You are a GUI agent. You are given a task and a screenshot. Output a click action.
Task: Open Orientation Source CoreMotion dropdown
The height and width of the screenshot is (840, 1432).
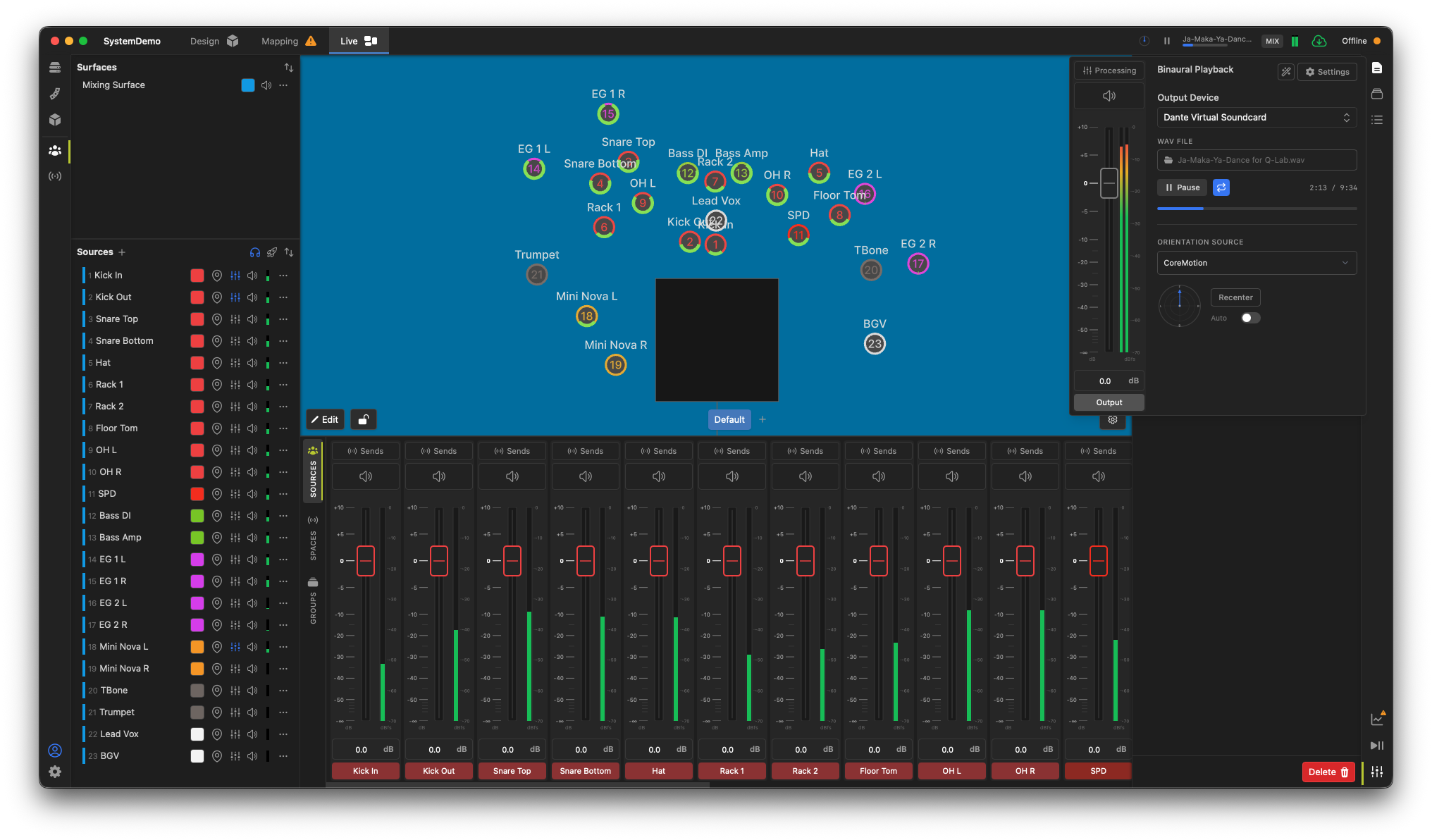[x=1257, y=263]
